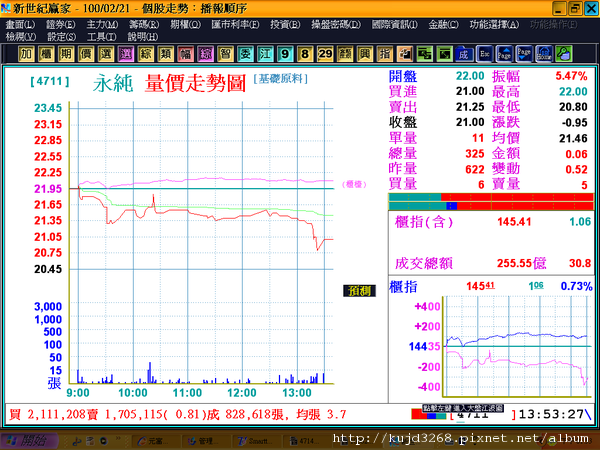Image resolution: width=600 pixels, height=450 pixels.
Task: Click the 額 toolbar button
Action: (345, 54)
